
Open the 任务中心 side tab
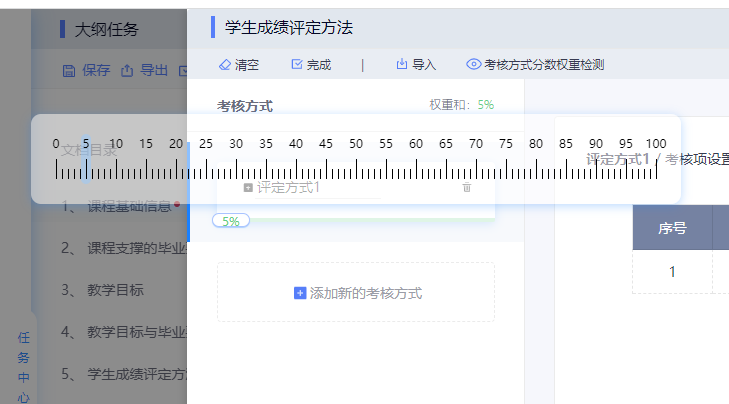pyautogui.click(x=23, y=367)
